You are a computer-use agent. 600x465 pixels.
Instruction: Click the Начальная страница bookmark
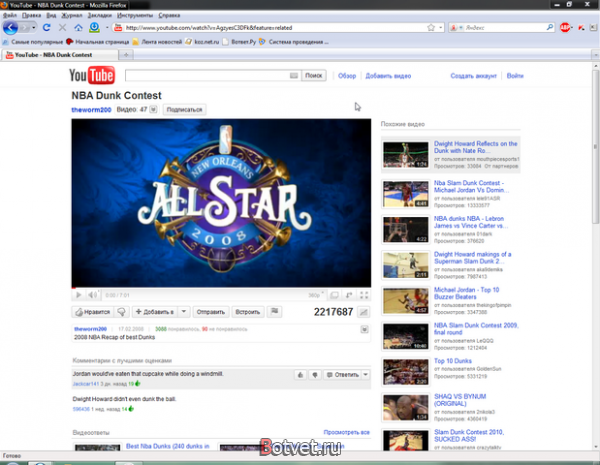pyautogui.click(x=98, y=42)
